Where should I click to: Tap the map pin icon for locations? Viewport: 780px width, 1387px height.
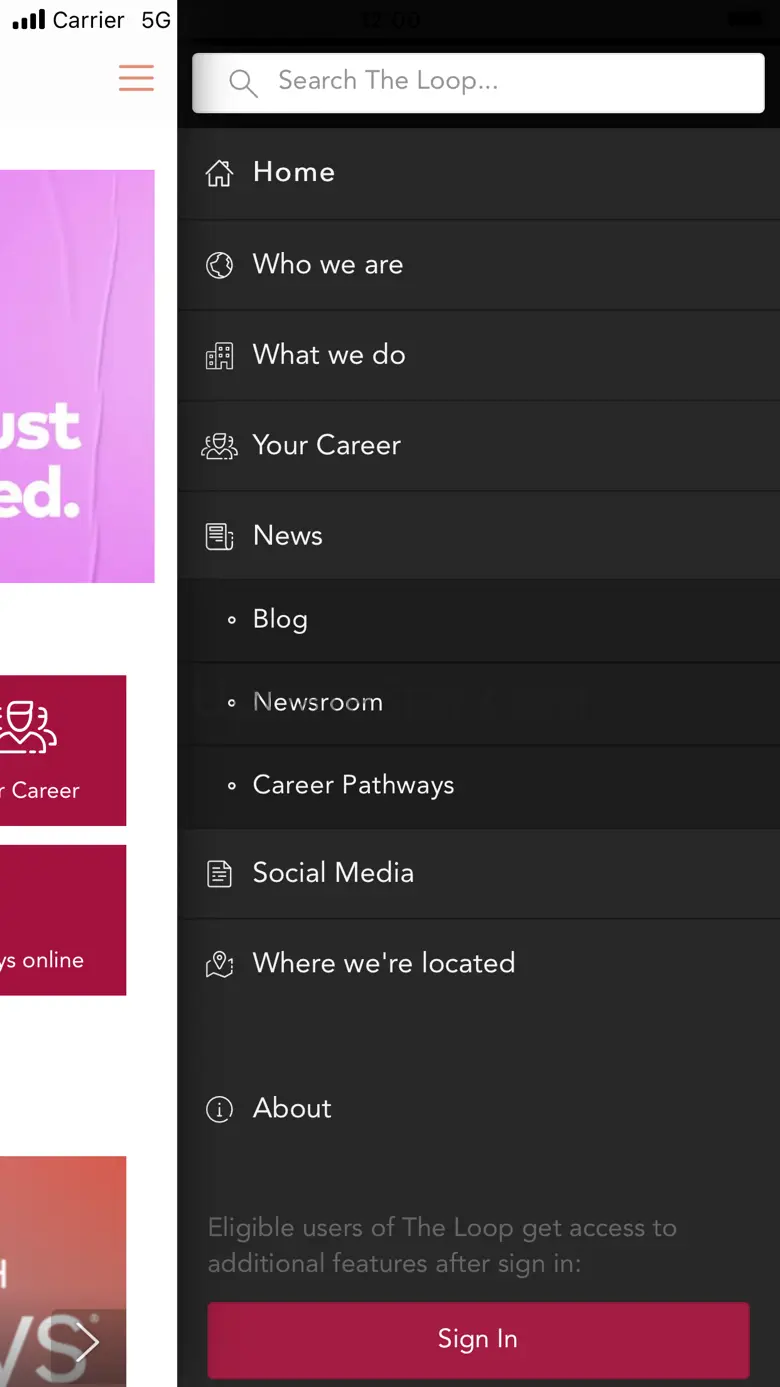click(219, 964)
